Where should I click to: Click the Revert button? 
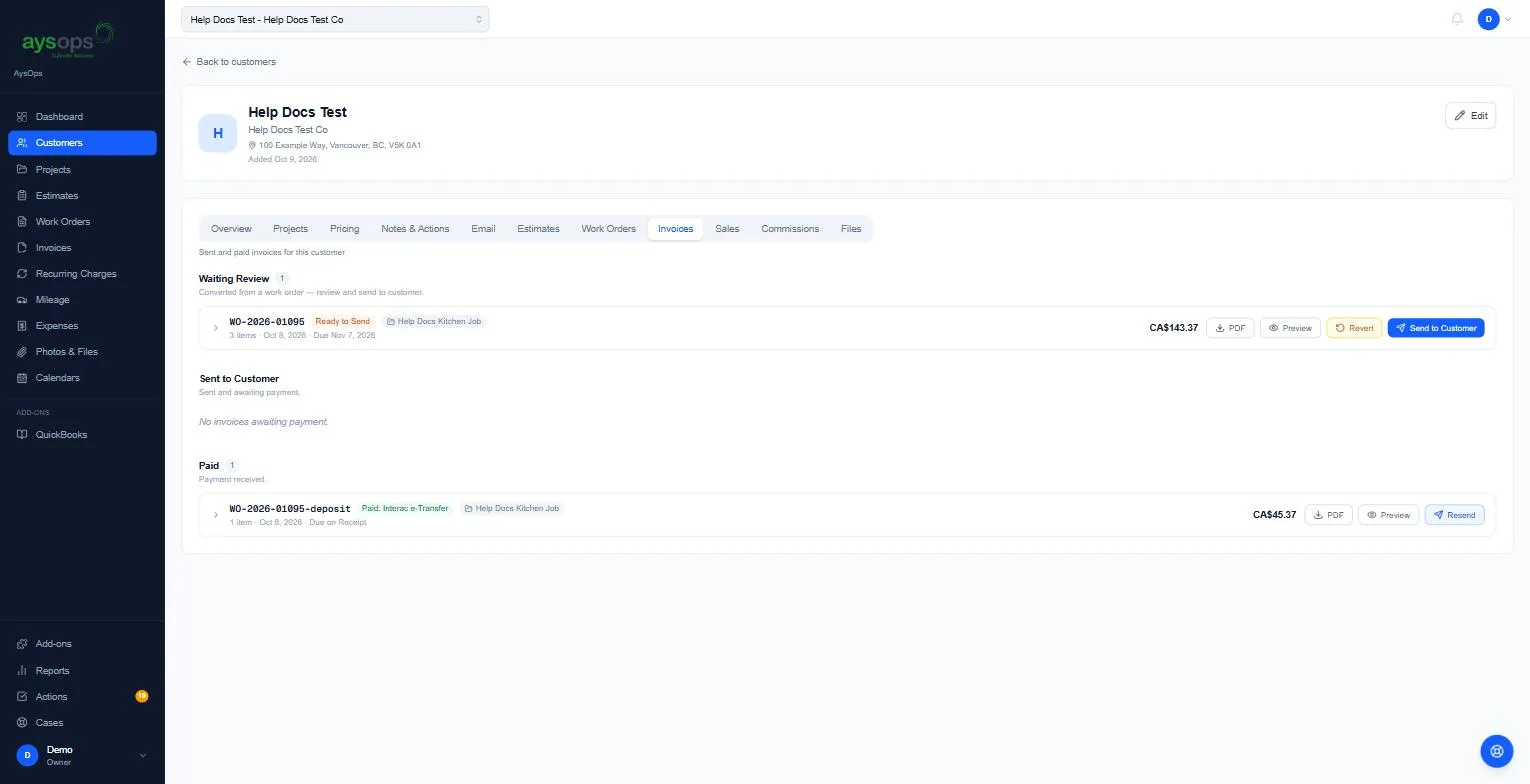(x=1354, y=328)
